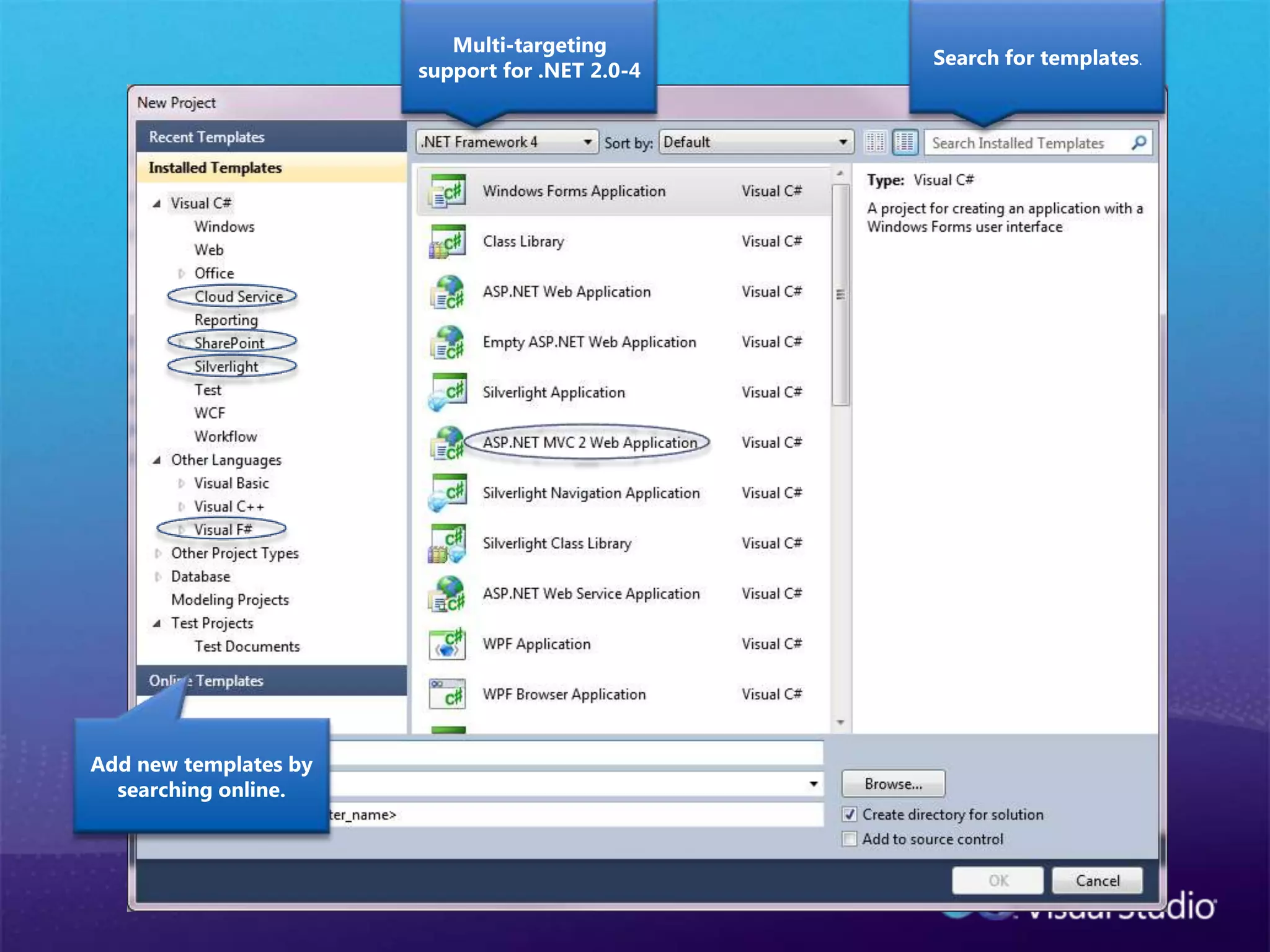The height and width of the screenshot is (952, 1270).
Task: Select the Visual F# language node
Action: [x=223, y=530]
